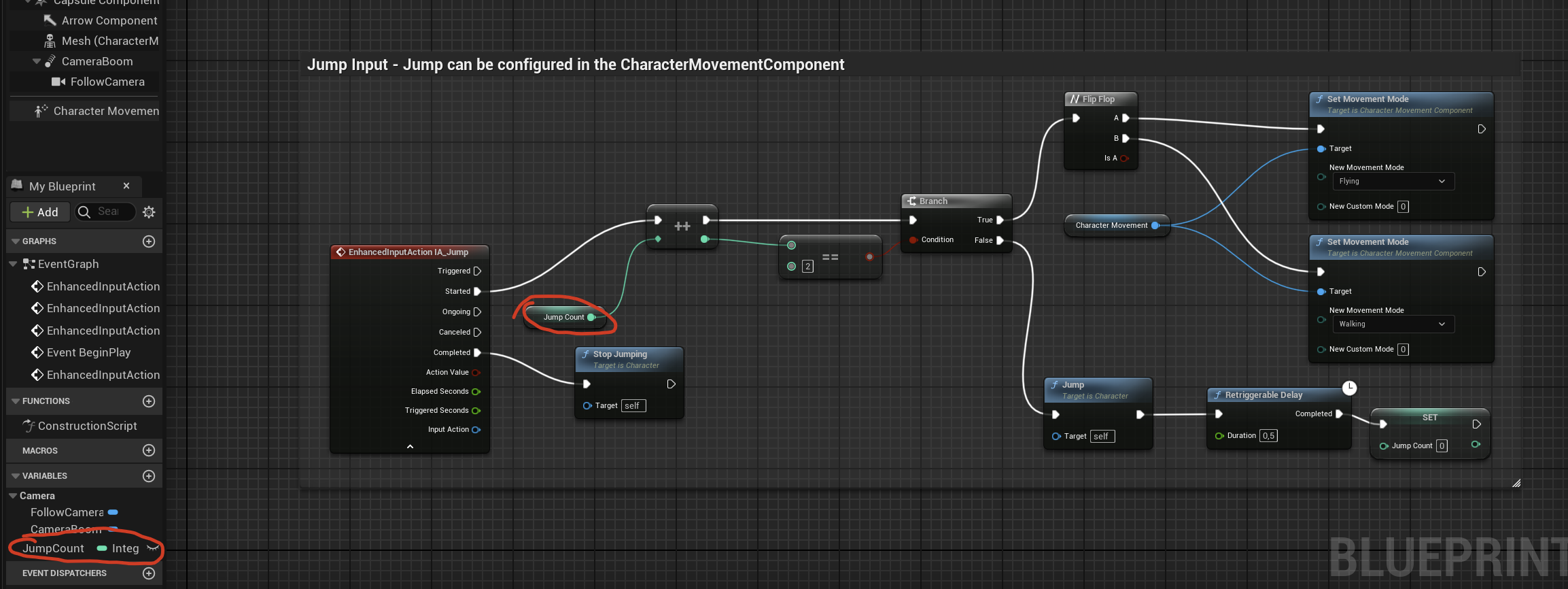Click the Add button in My Blueprint
Viewport: 1568px width, 589px height.
pos(40,212)
